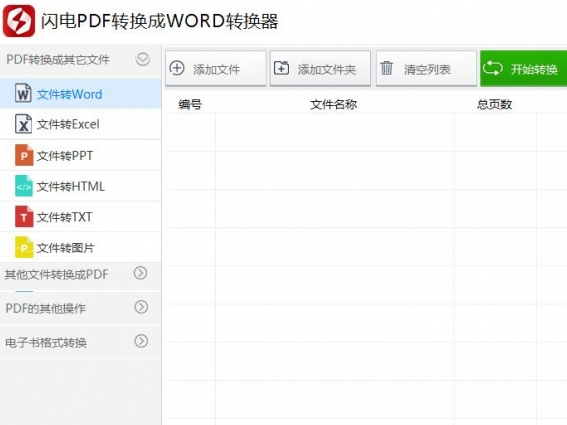
Task: Open the 文件转图片 conversion option
Action: click(80, 248)
